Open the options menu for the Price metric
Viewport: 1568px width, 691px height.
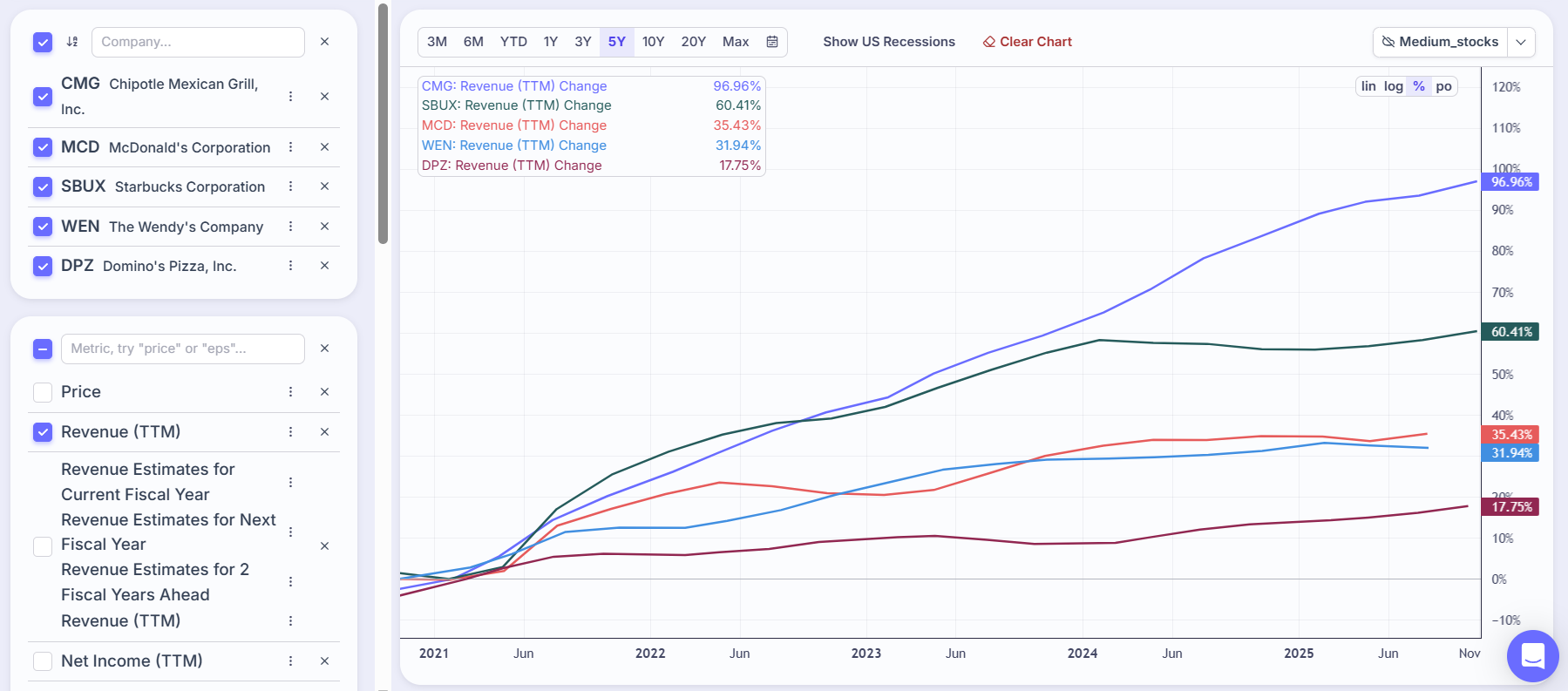click(x=290, y=392)
